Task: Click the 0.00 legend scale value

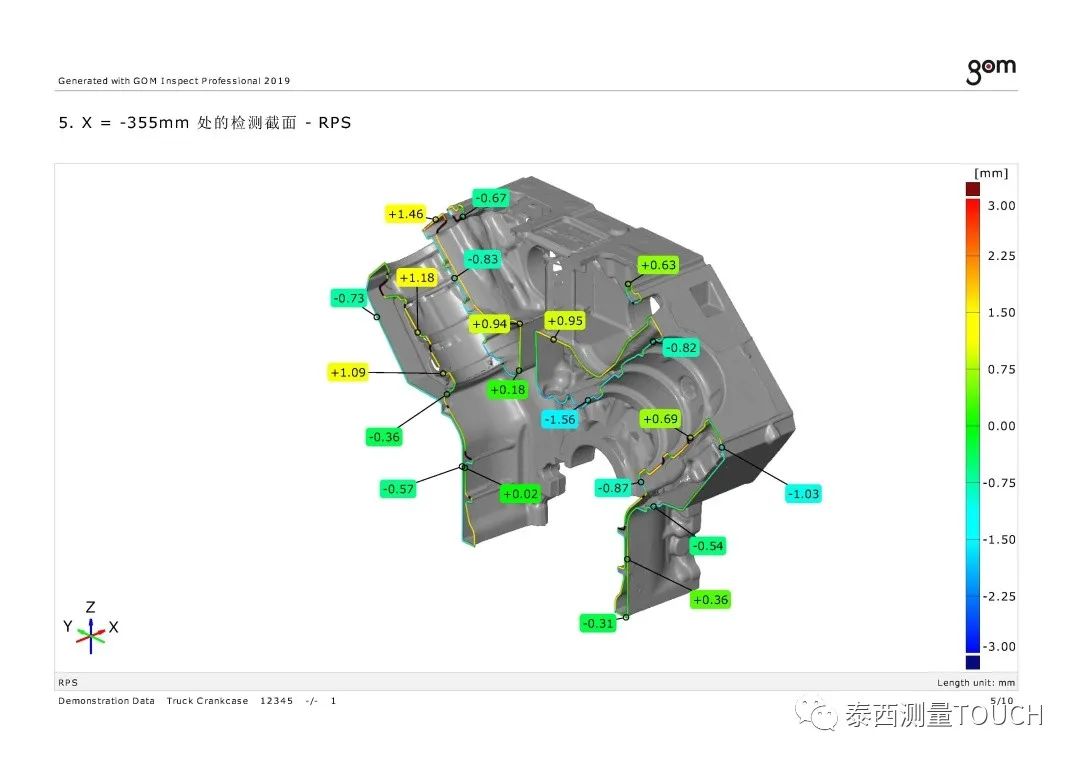Action: [1001, 426]
